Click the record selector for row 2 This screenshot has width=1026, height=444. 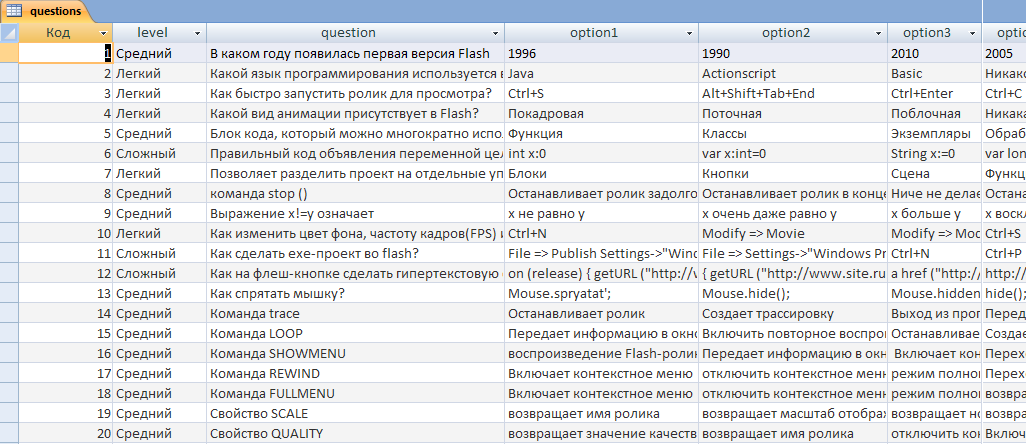(x=9, y=74)
